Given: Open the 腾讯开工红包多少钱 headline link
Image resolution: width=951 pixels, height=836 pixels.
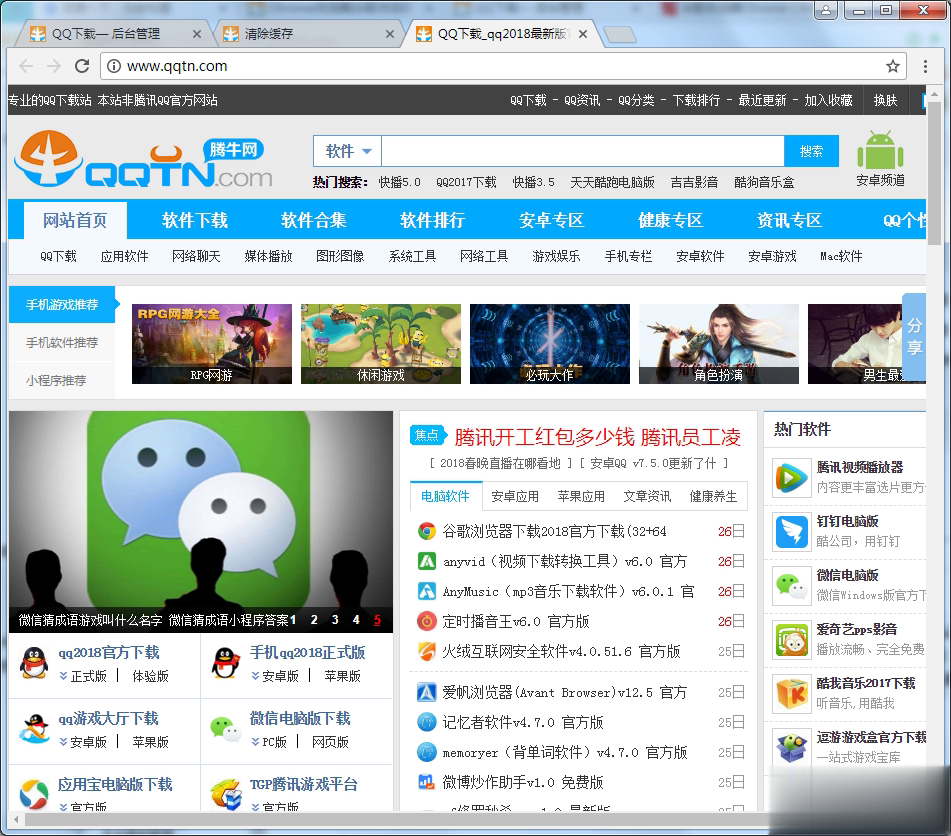Looking at the screenshot, I should coord(598,437).
